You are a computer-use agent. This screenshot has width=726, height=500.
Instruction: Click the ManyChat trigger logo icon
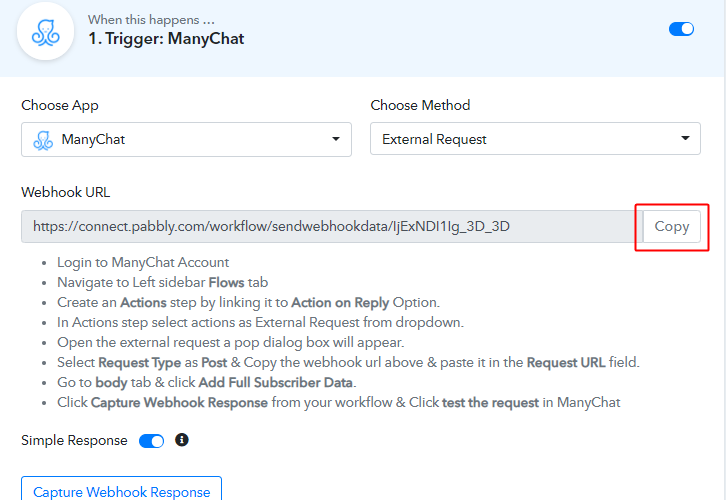click(x=45, y=31)
